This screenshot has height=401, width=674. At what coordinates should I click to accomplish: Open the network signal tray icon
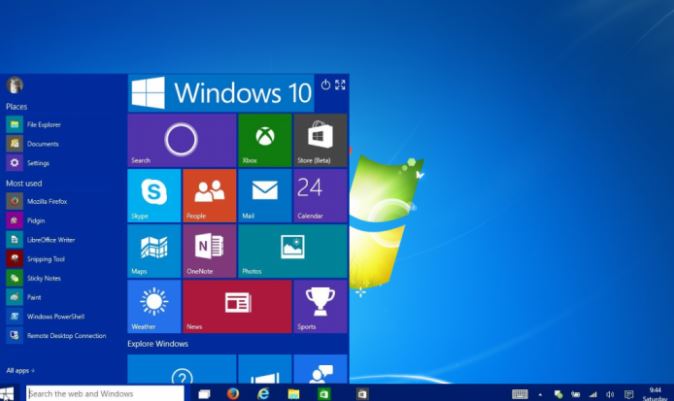point(593,394)
